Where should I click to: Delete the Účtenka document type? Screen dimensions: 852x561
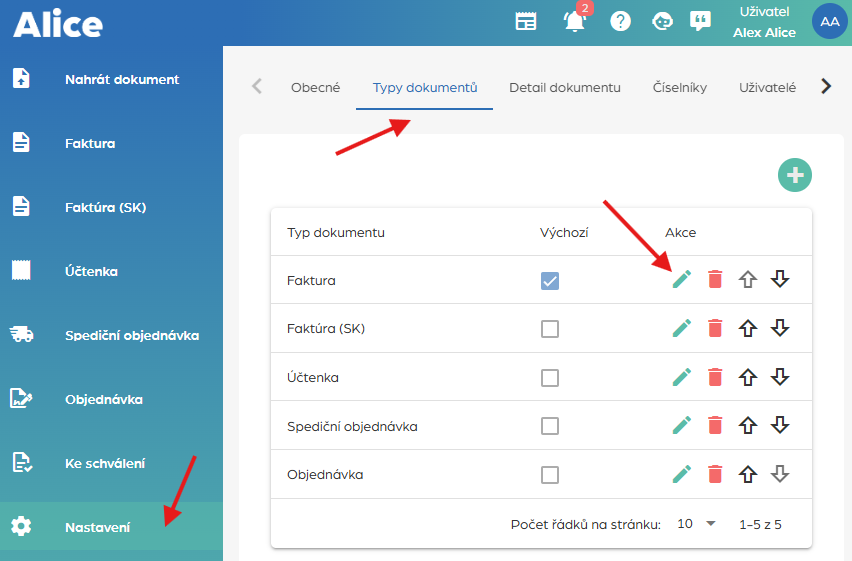(714, 377)
